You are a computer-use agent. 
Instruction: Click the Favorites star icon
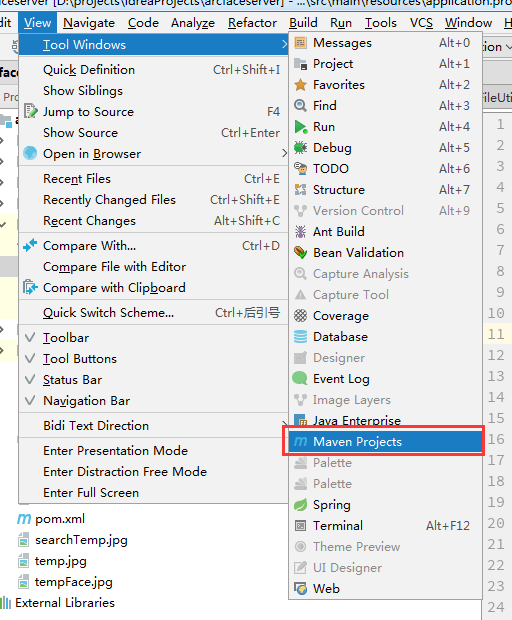pyautogui.click(x=300, y=85)
